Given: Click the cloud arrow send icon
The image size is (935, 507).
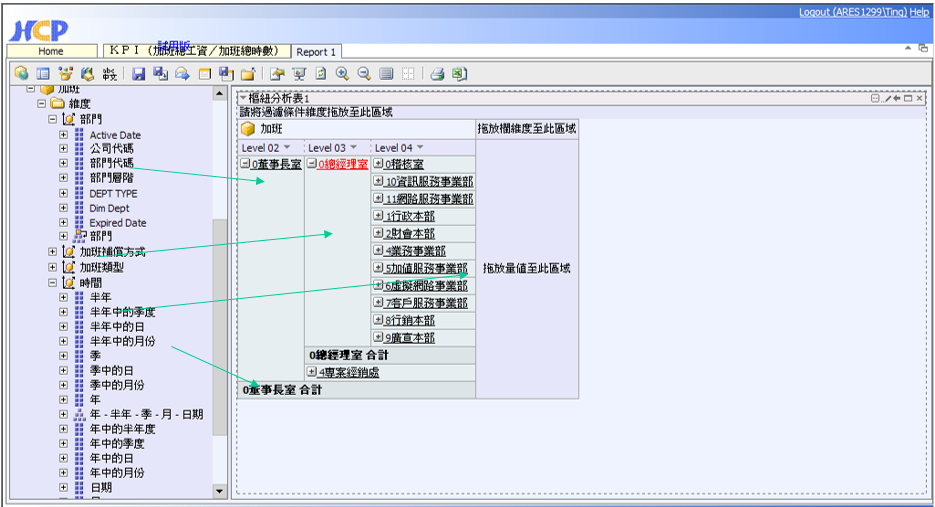Looking at the screenshot, I should 182,73.
